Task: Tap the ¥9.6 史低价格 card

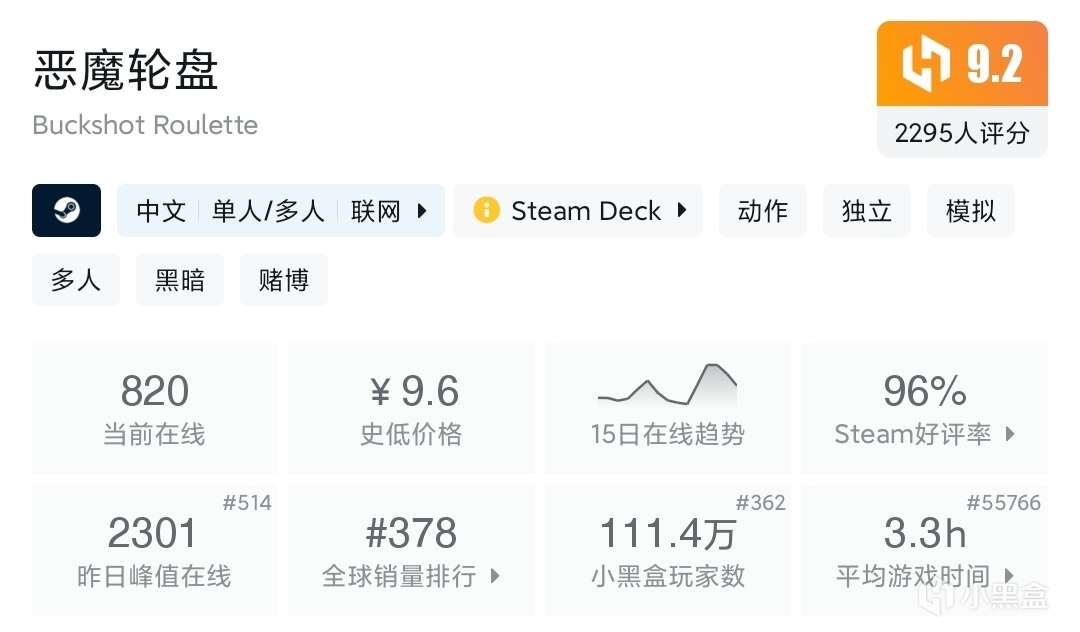Action: 410,408
